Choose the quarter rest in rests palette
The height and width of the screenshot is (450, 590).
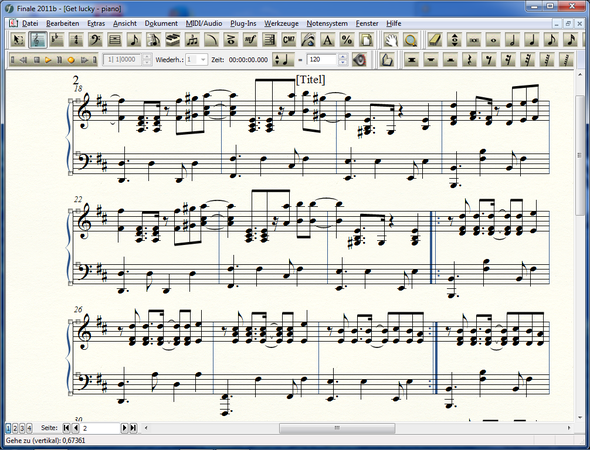470,60
